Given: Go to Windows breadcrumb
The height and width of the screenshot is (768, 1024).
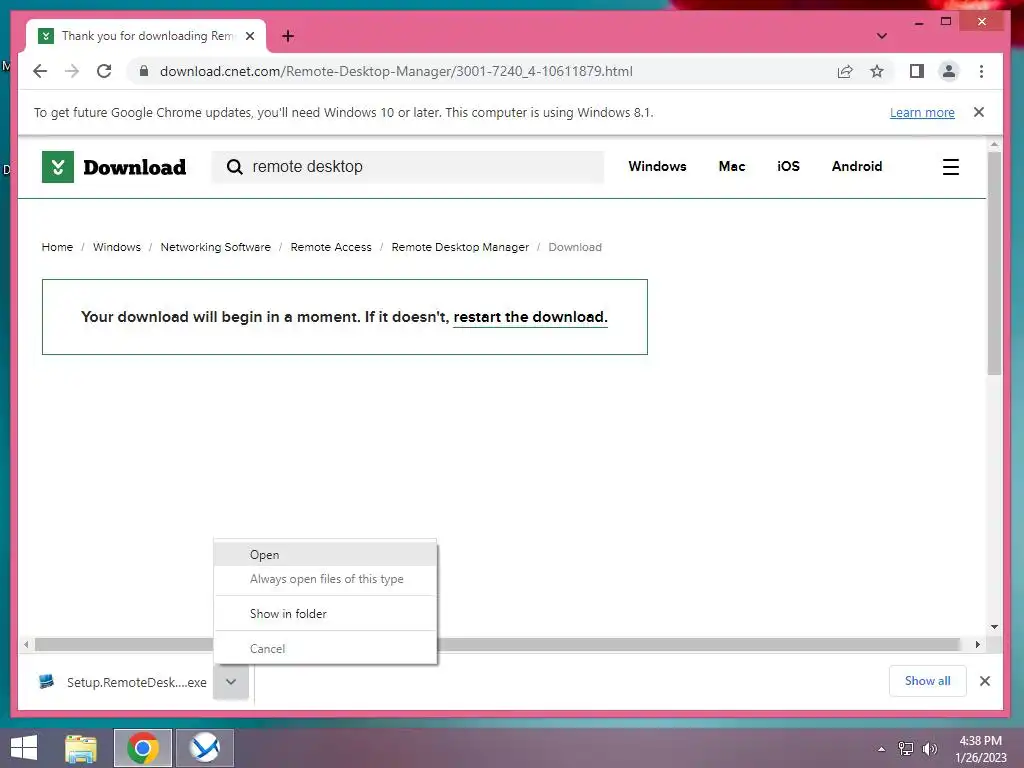Looking at the screenshot, I should pos(117,247).
